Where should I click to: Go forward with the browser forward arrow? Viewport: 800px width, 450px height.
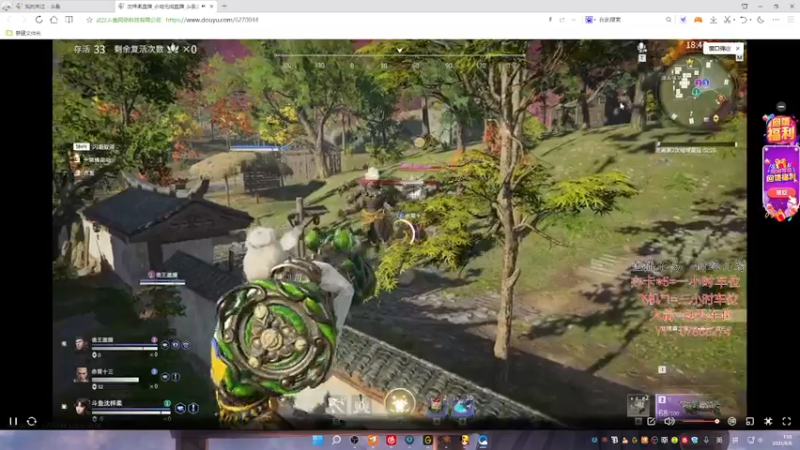click(23, 19)
